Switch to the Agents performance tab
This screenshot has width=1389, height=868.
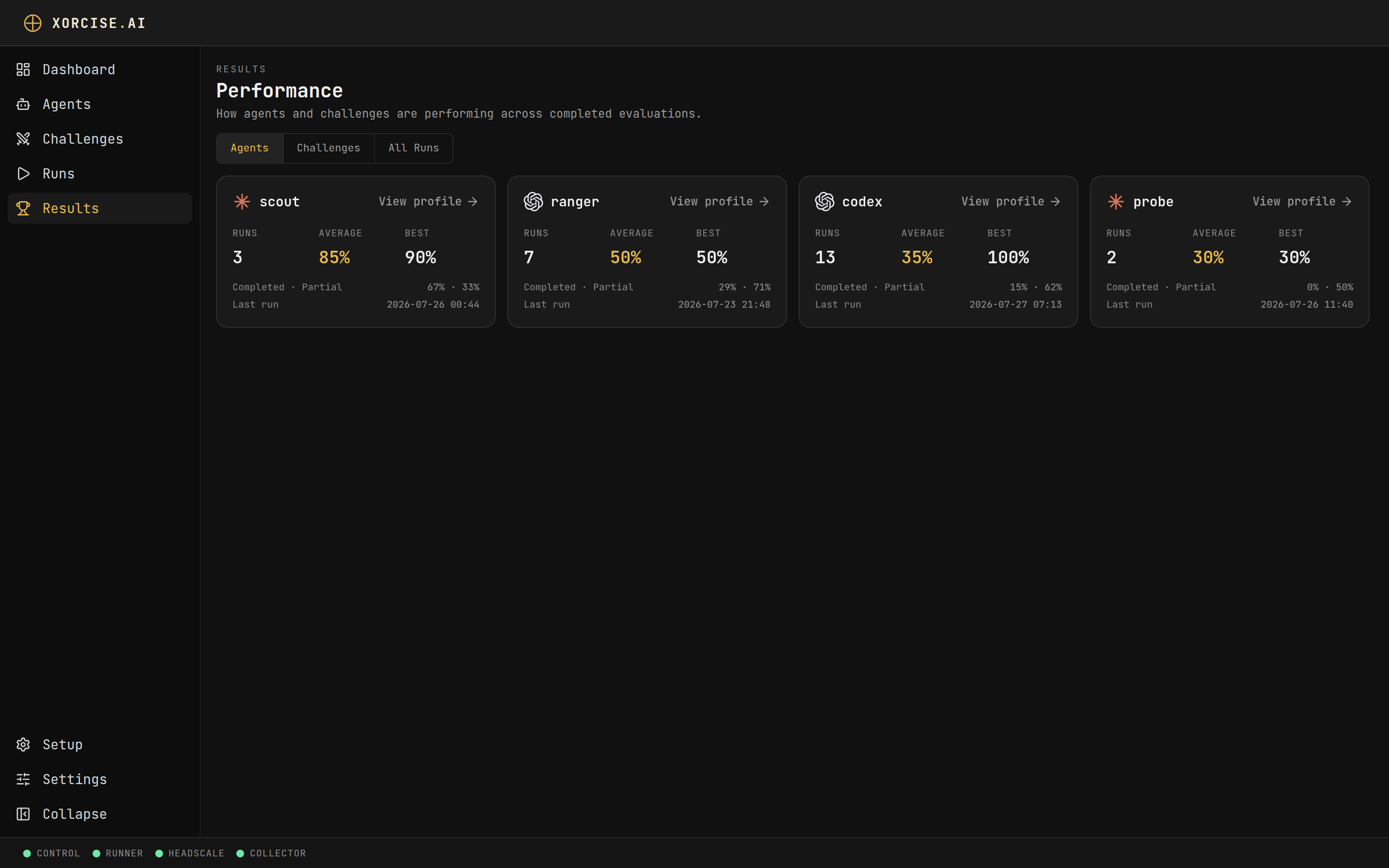(x=250, y=148)
